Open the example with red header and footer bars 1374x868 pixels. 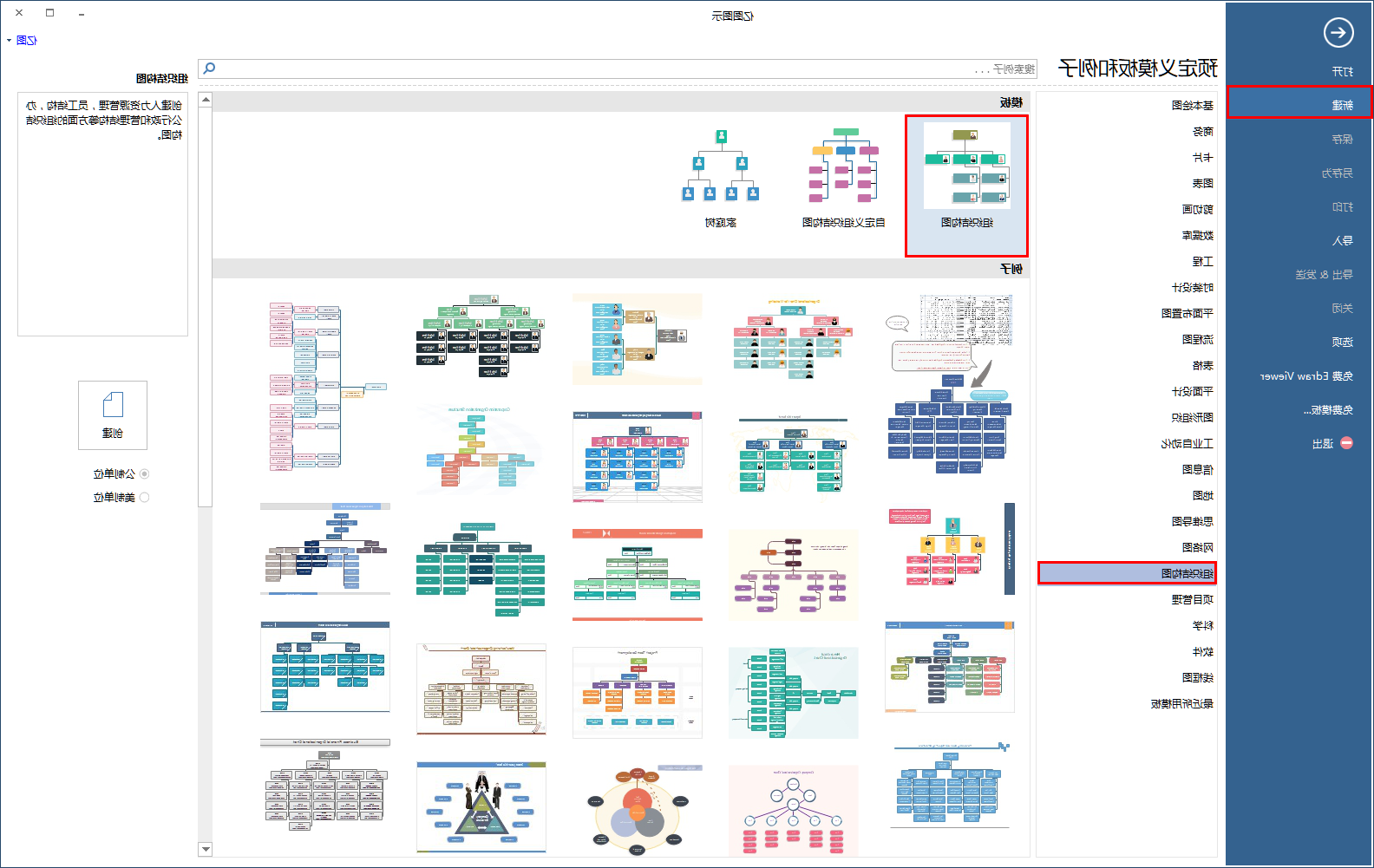pyautogui.click(x=638, y=575)
